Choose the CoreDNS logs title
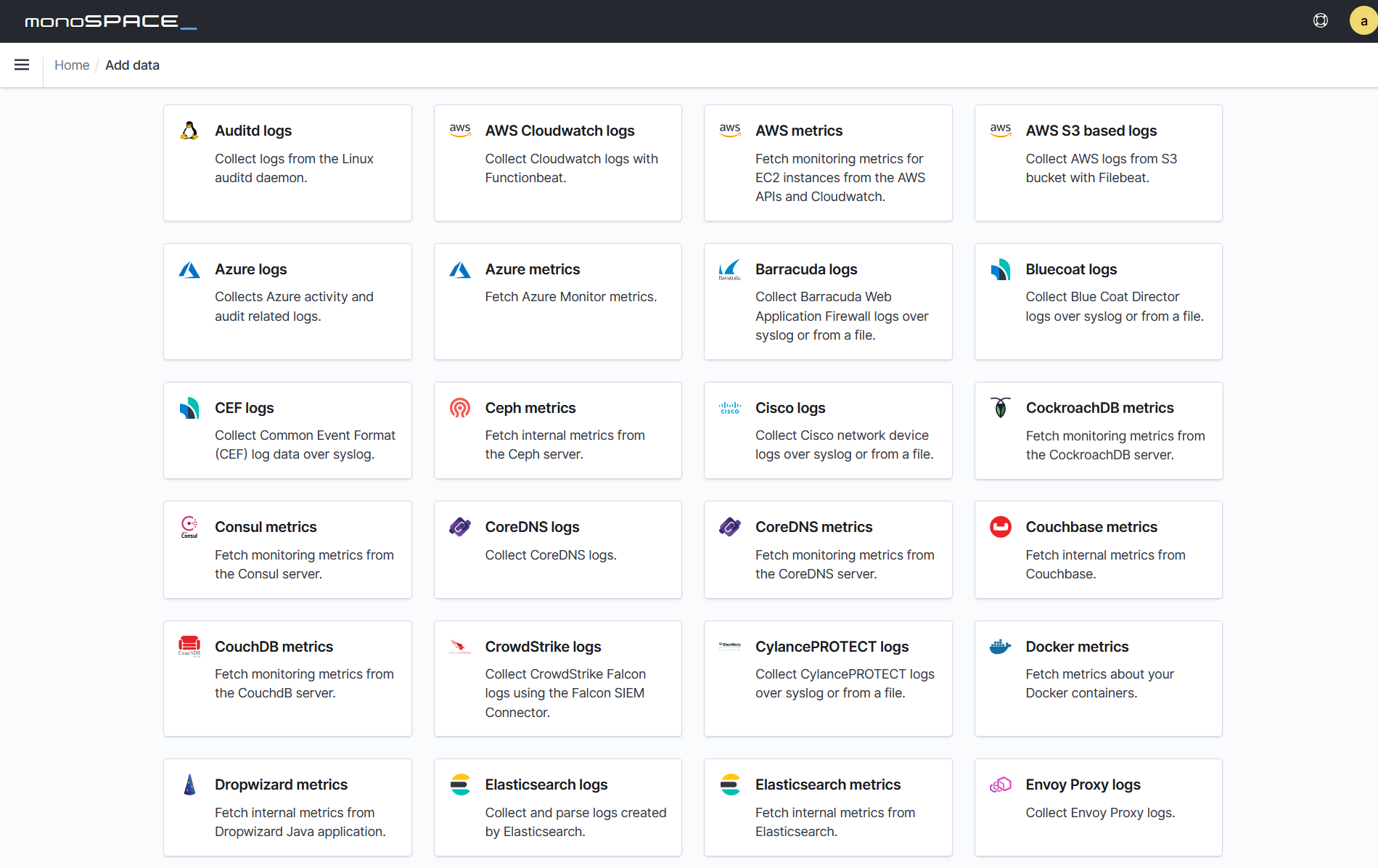1378x868 pixels. (533, 527)
